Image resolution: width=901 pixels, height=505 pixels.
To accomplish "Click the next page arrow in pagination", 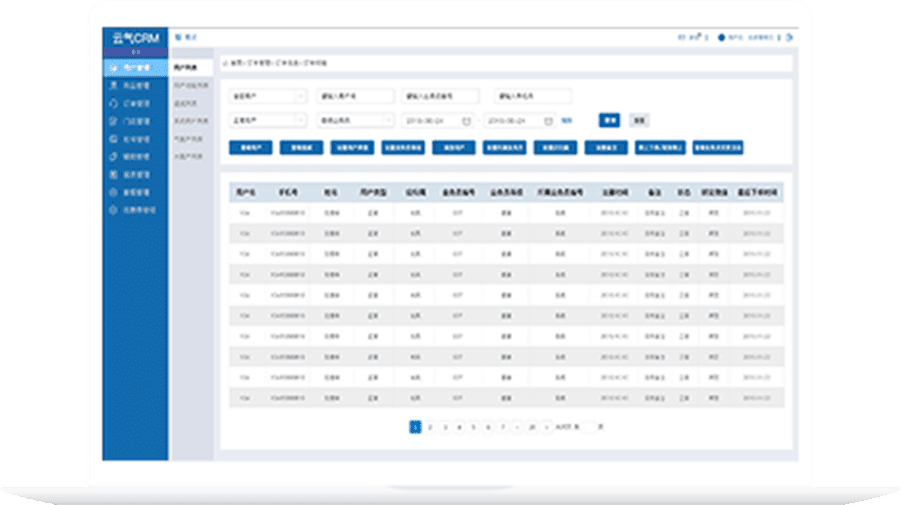I will coord(546,427).
